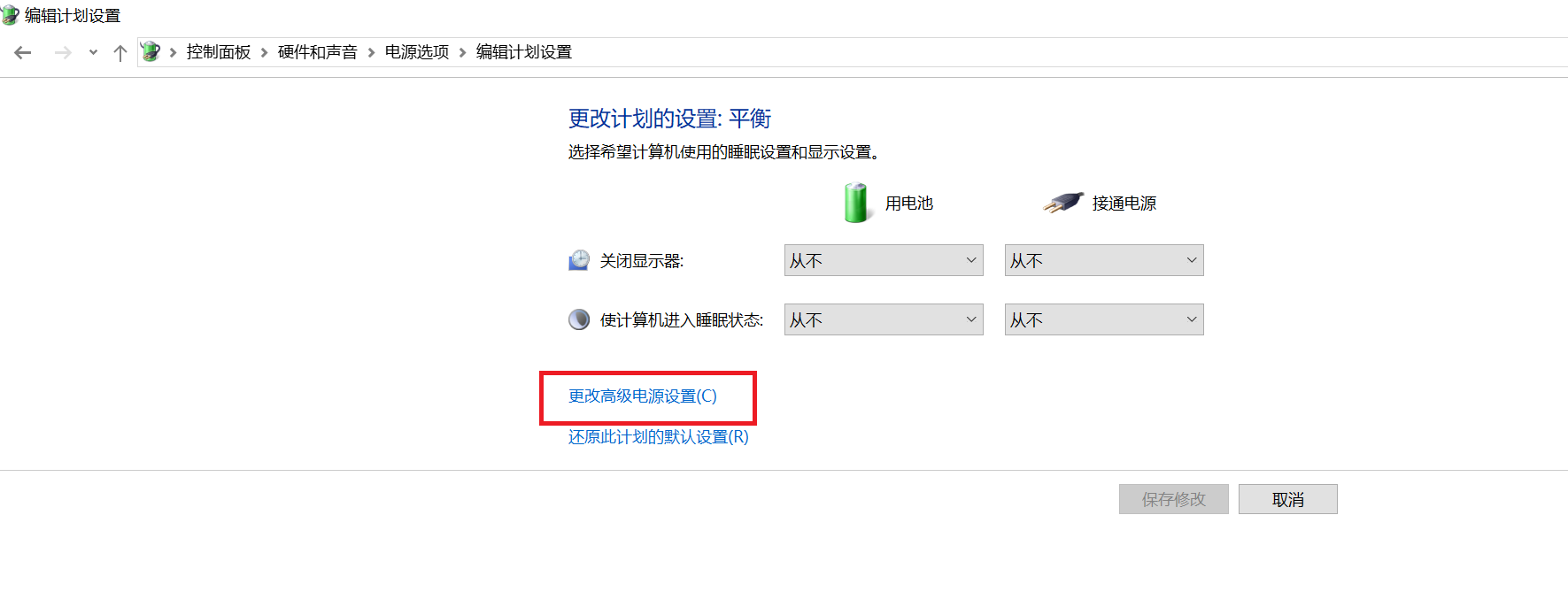
Task: Click the up-one-level arrow icon
Action: [120, 53]
